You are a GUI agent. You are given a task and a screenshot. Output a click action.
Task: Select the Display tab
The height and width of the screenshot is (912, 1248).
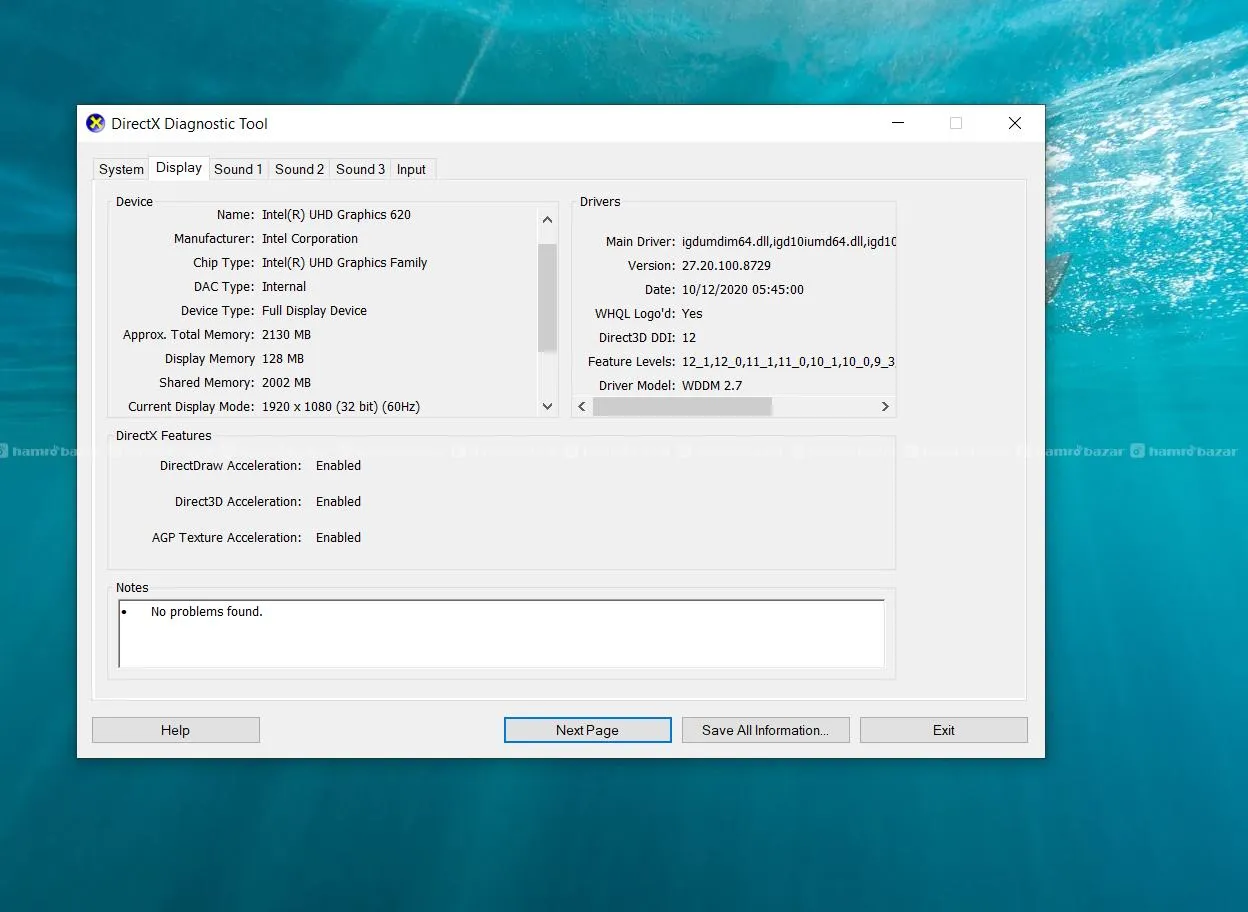pyautogui.click(x=179, y=168)
